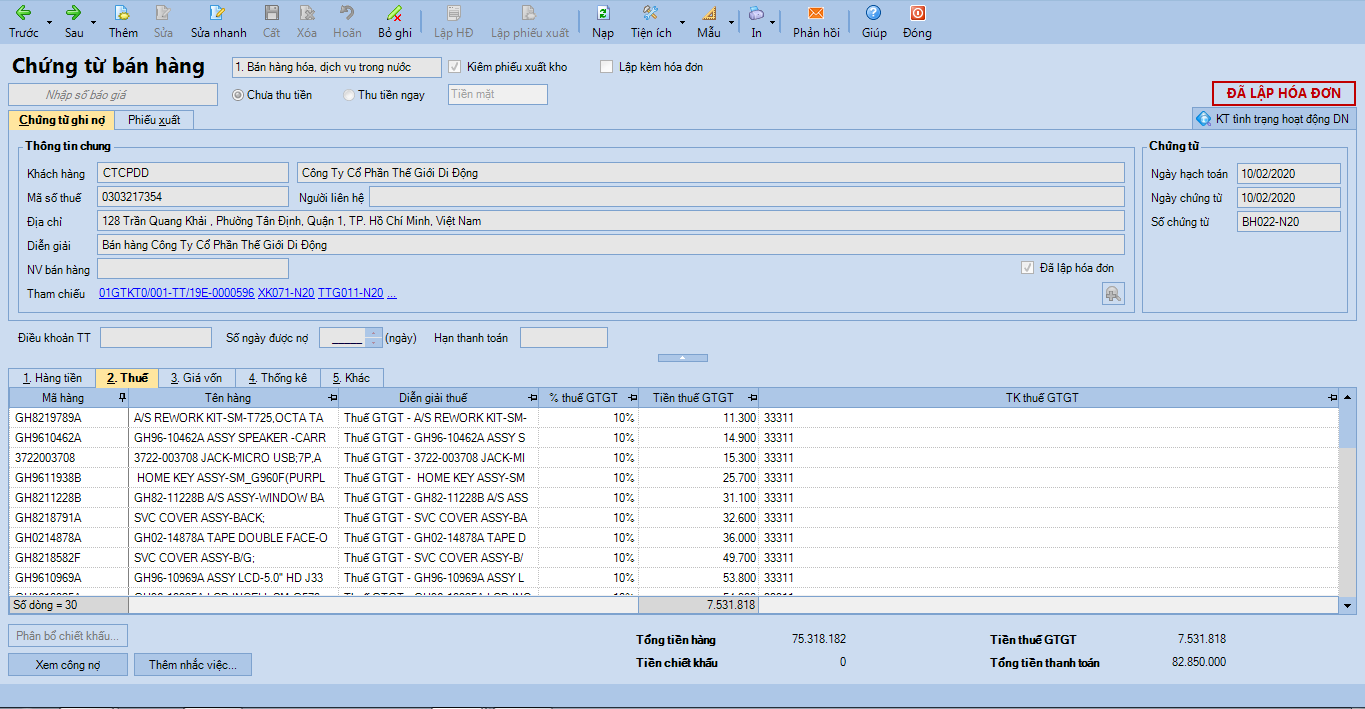Image resolution: width=1365 pixels, height=709 pixels.
Task: Click the Lập HĐ invoice icon
Action: coord(453,21)
